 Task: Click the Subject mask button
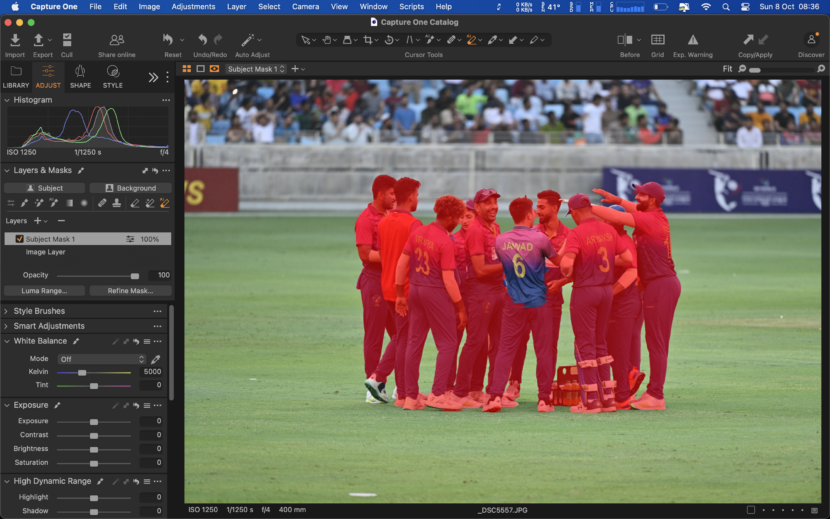pos(44,188)
